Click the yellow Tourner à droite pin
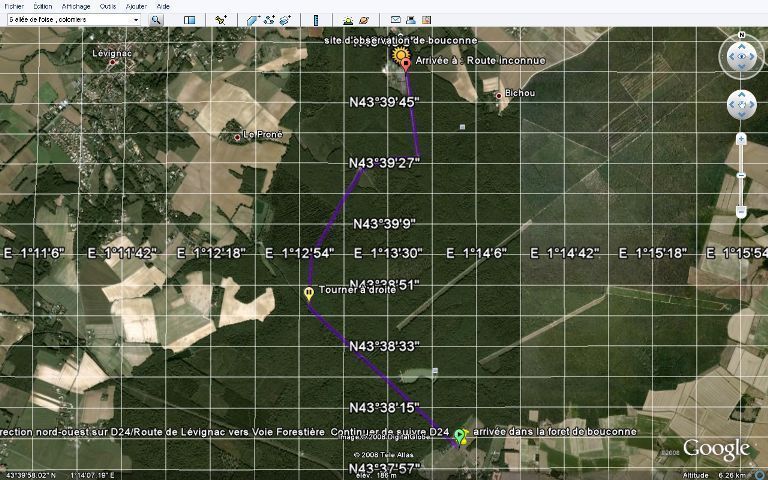This screenshot has height=480, width=768. (309, 293)
